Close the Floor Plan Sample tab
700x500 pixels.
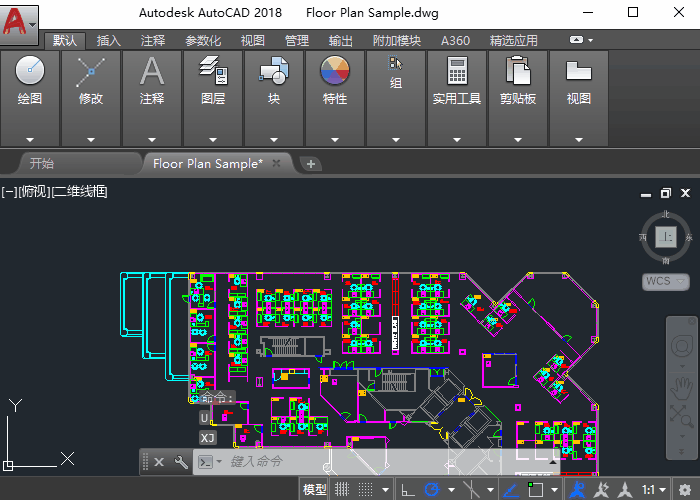click(276, 163)
